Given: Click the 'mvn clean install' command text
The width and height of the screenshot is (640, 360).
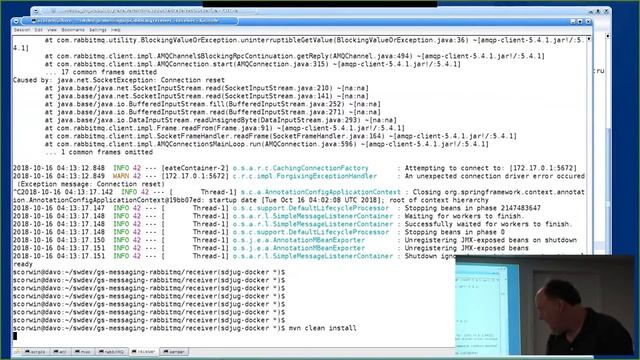Looking at the screenshot, I should 322,328.
